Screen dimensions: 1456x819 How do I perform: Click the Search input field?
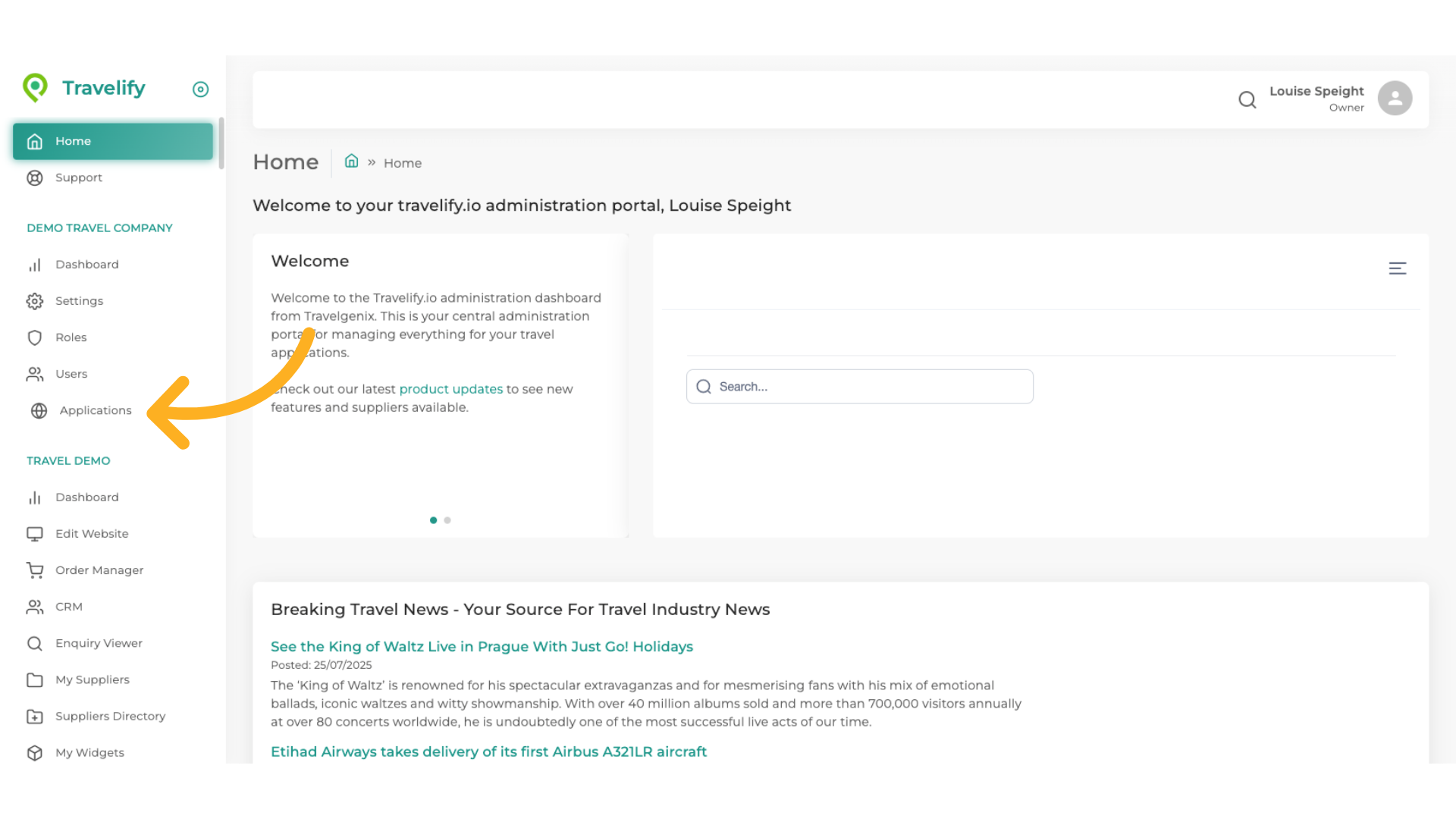[859, 387]
